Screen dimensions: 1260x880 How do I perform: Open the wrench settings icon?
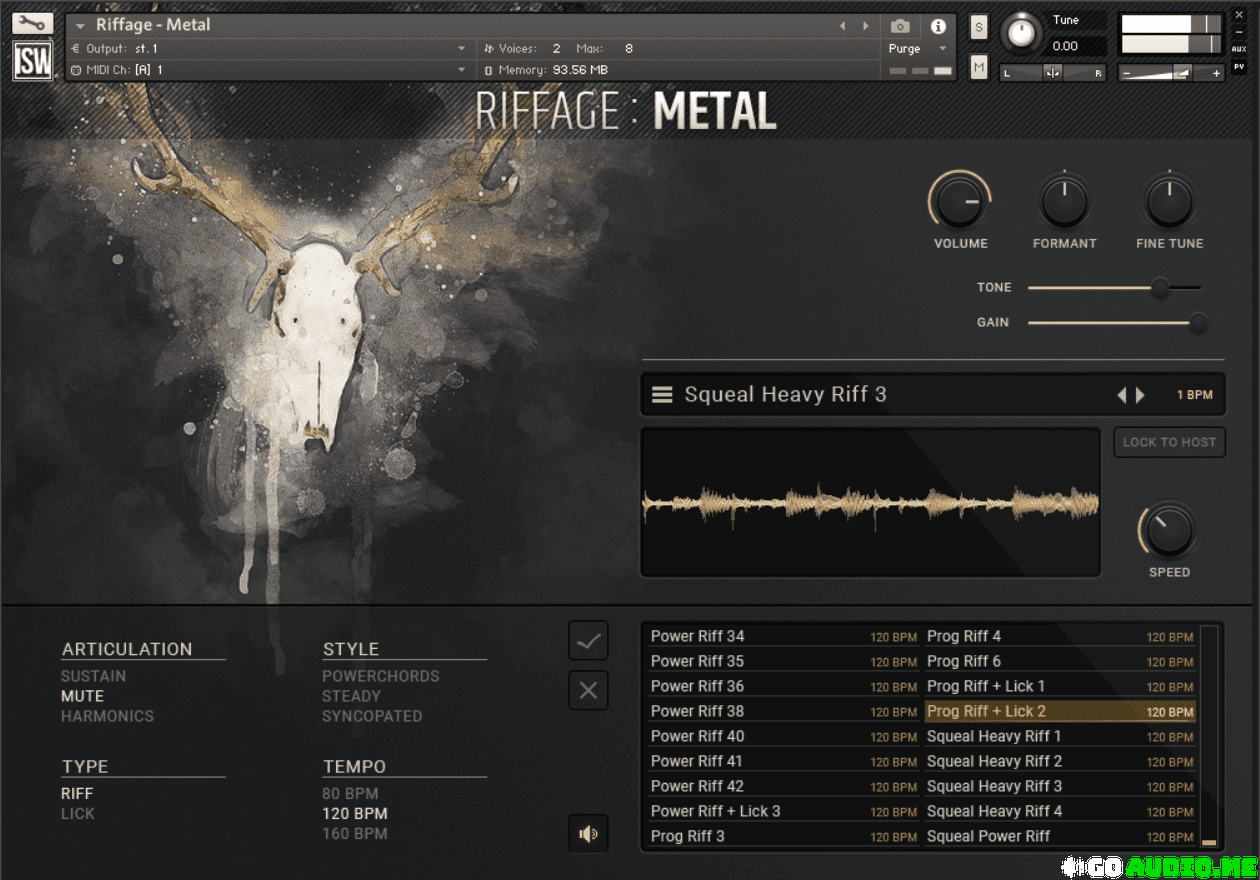coord(33,23)
